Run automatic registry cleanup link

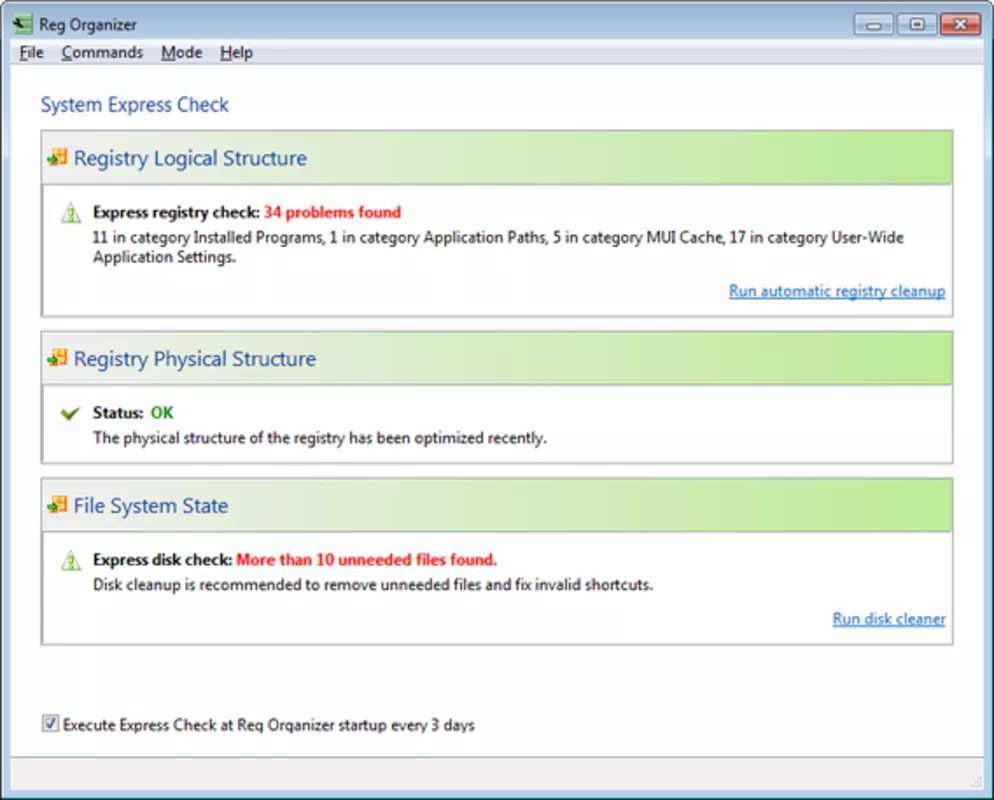pos(837,291)
